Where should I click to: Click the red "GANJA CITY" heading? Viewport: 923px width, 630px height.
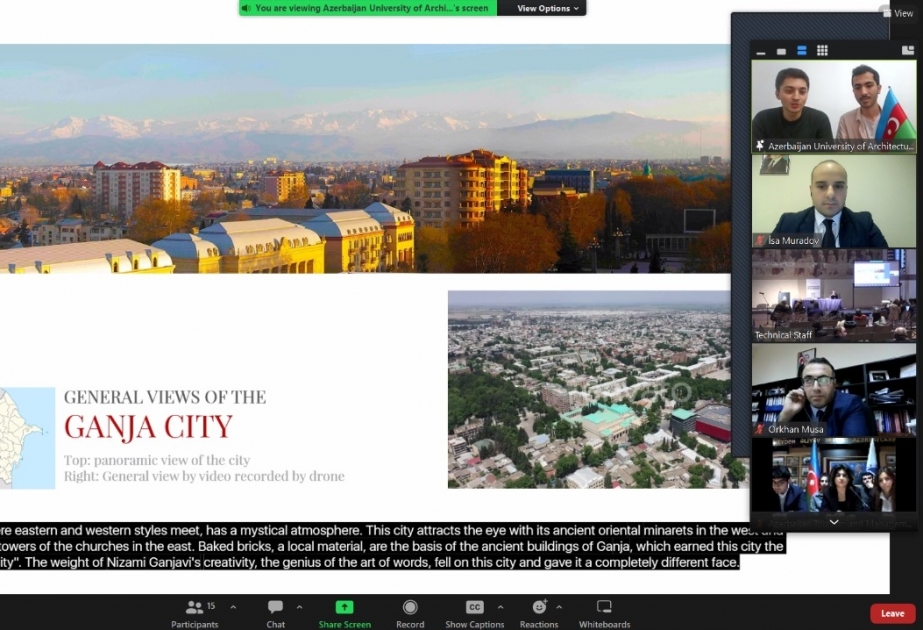pos(148,427)
